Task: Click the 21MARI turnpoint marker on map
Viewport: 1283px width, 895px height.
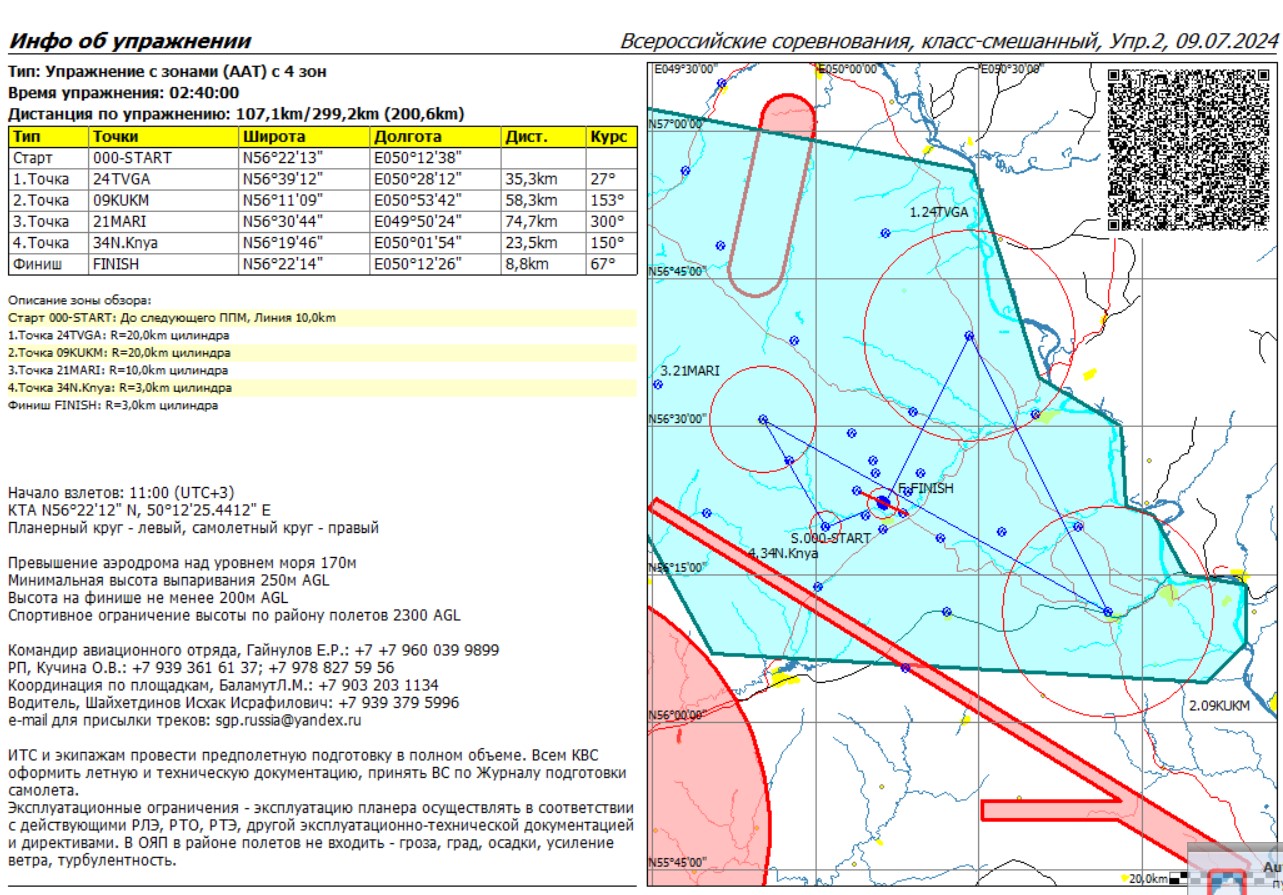Action: [x=763, y=420]
